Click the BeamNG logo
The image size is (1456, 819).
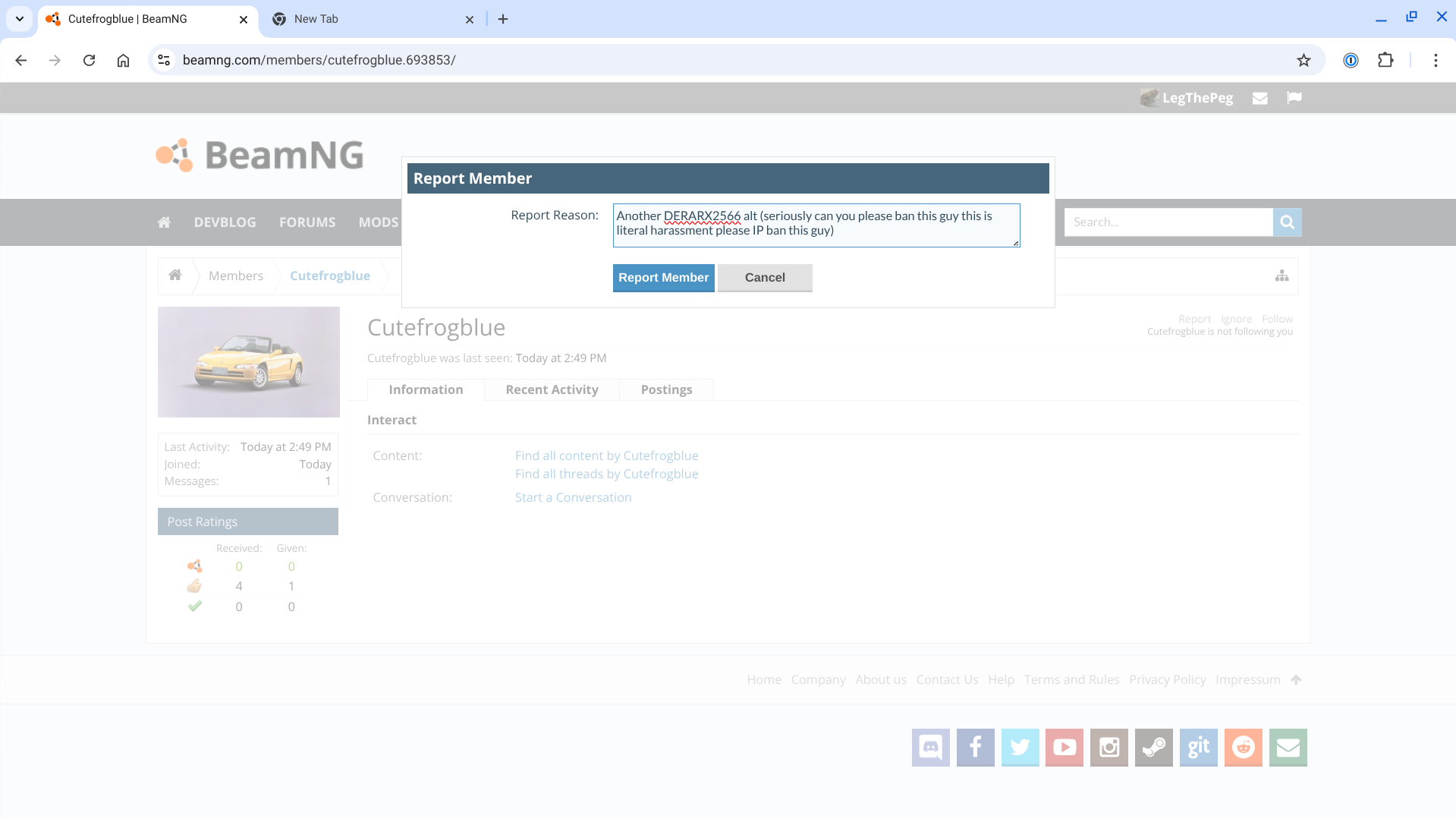(260, 155)
